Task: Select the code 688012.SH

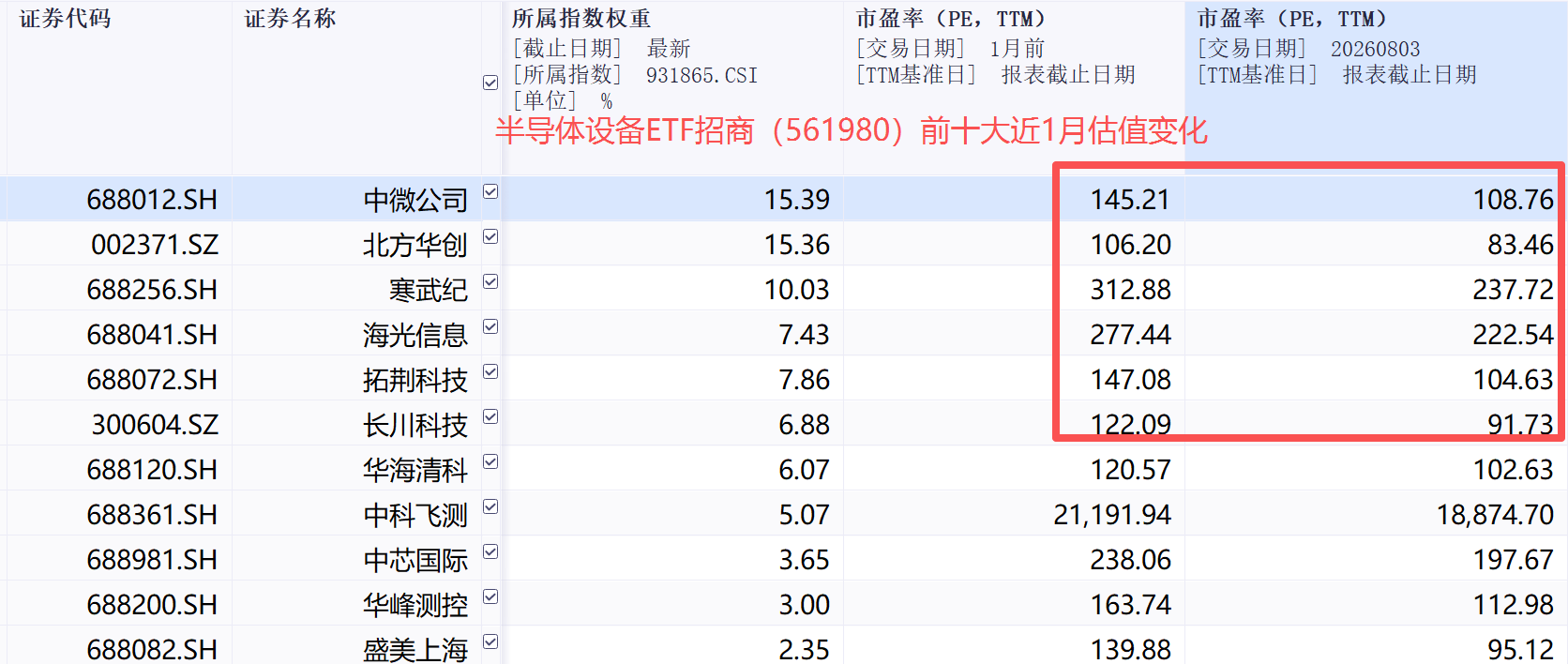Action: pos(152,200)
